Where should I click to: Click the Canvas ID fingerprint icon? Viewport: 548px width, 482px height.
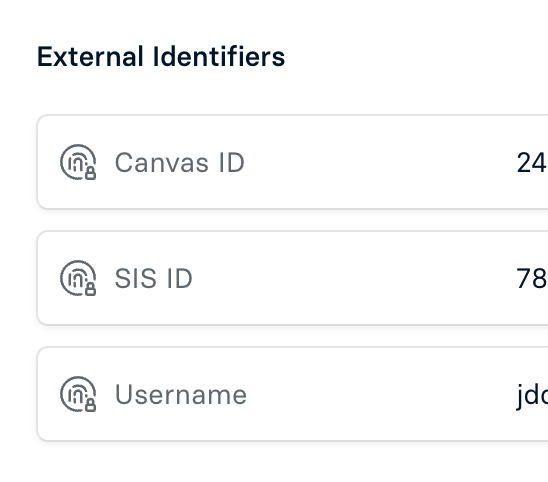click(x=78, y=162)
